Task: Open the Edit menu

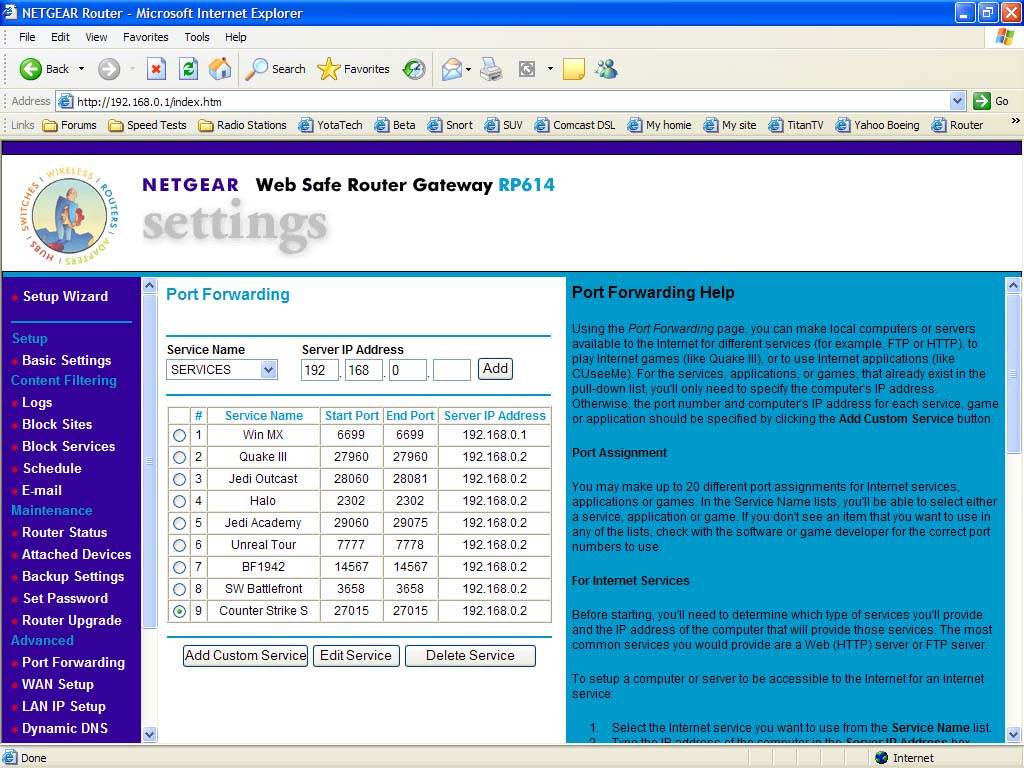Action: [60, 37]
